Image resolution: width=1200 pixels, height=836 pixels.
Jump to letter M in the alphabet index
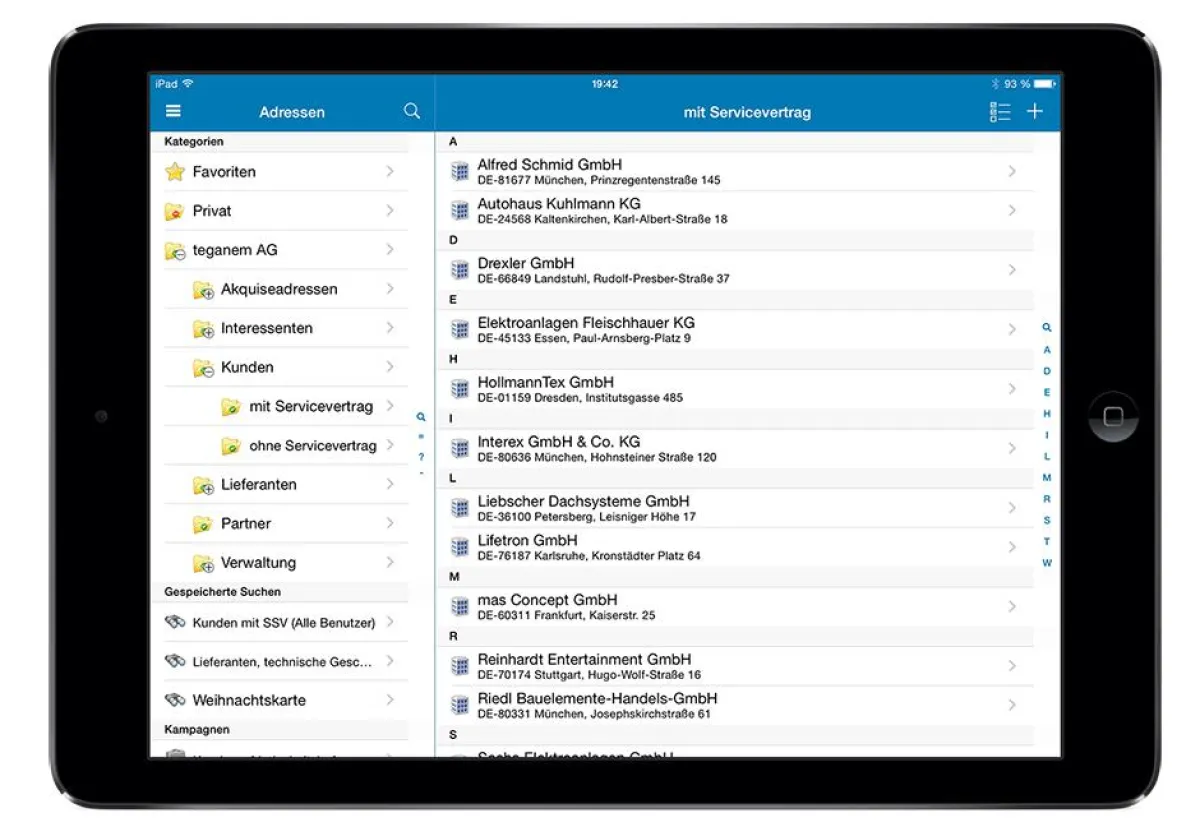click(x=1046, y=477)
